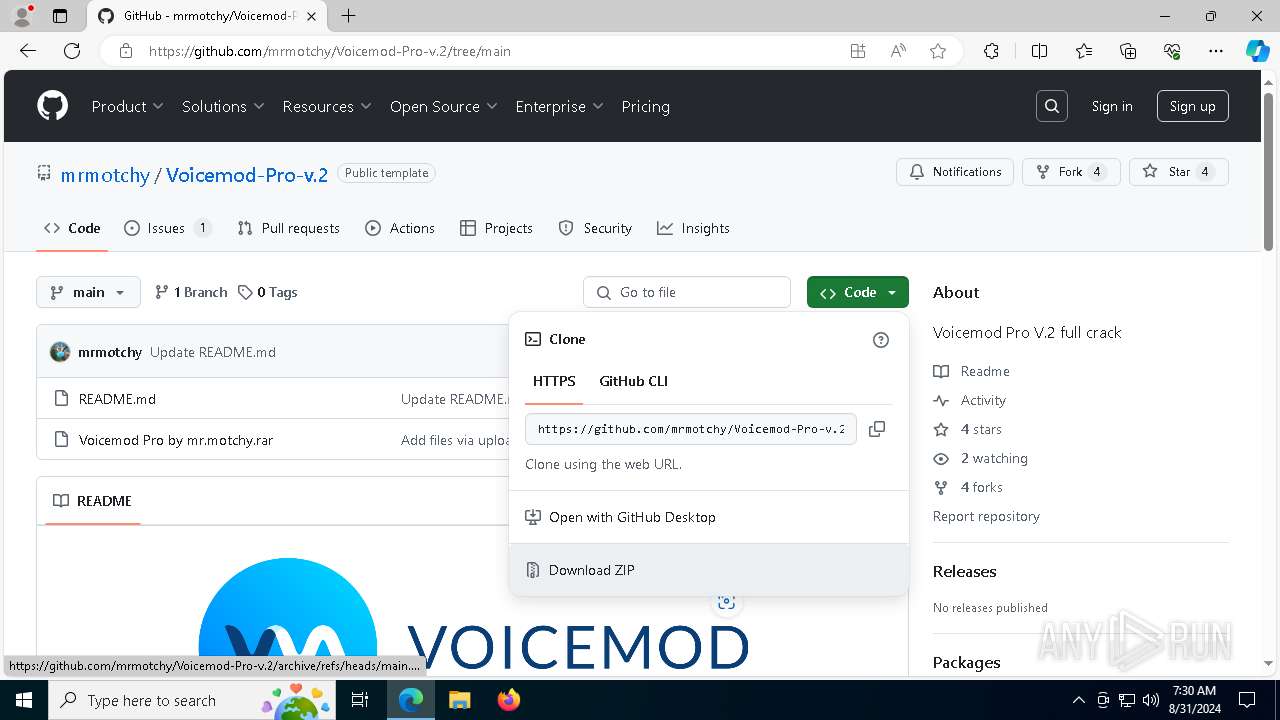
Task: Click the mrmotchy avatar image
Action: point(60,352)
